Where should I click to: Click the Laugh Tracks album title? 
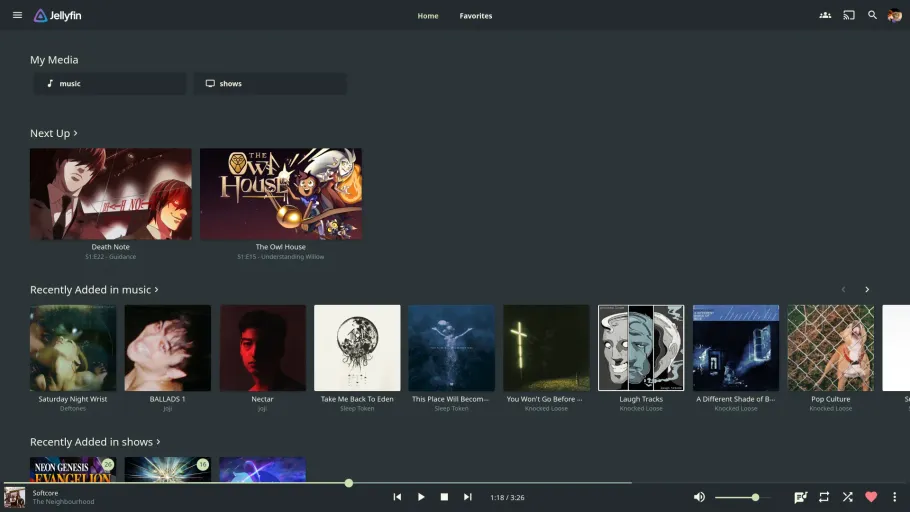point(641,399)
